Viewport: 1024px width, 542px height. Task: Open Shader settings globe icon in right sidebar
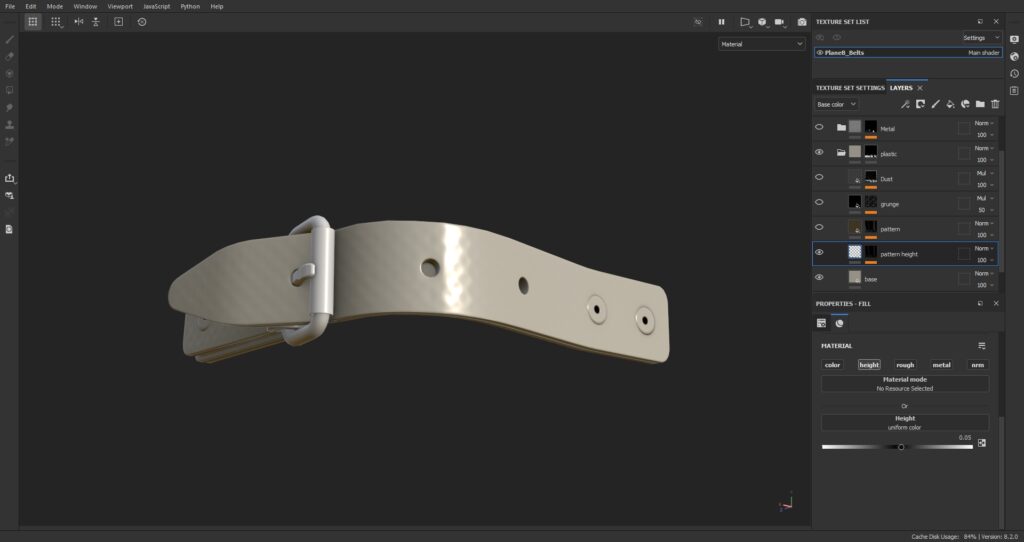(x=1014, y=56)
